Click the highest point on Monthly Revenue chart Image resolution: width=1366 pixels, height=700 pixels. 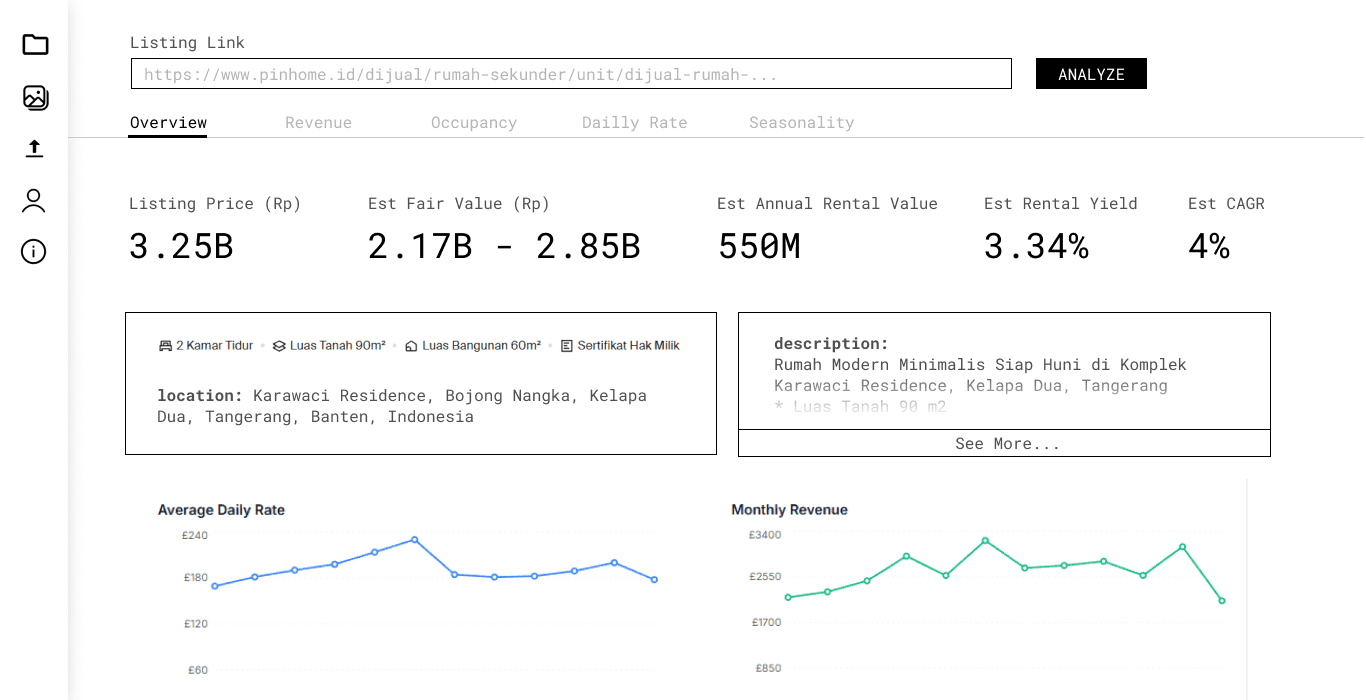[x=983, y=541]
